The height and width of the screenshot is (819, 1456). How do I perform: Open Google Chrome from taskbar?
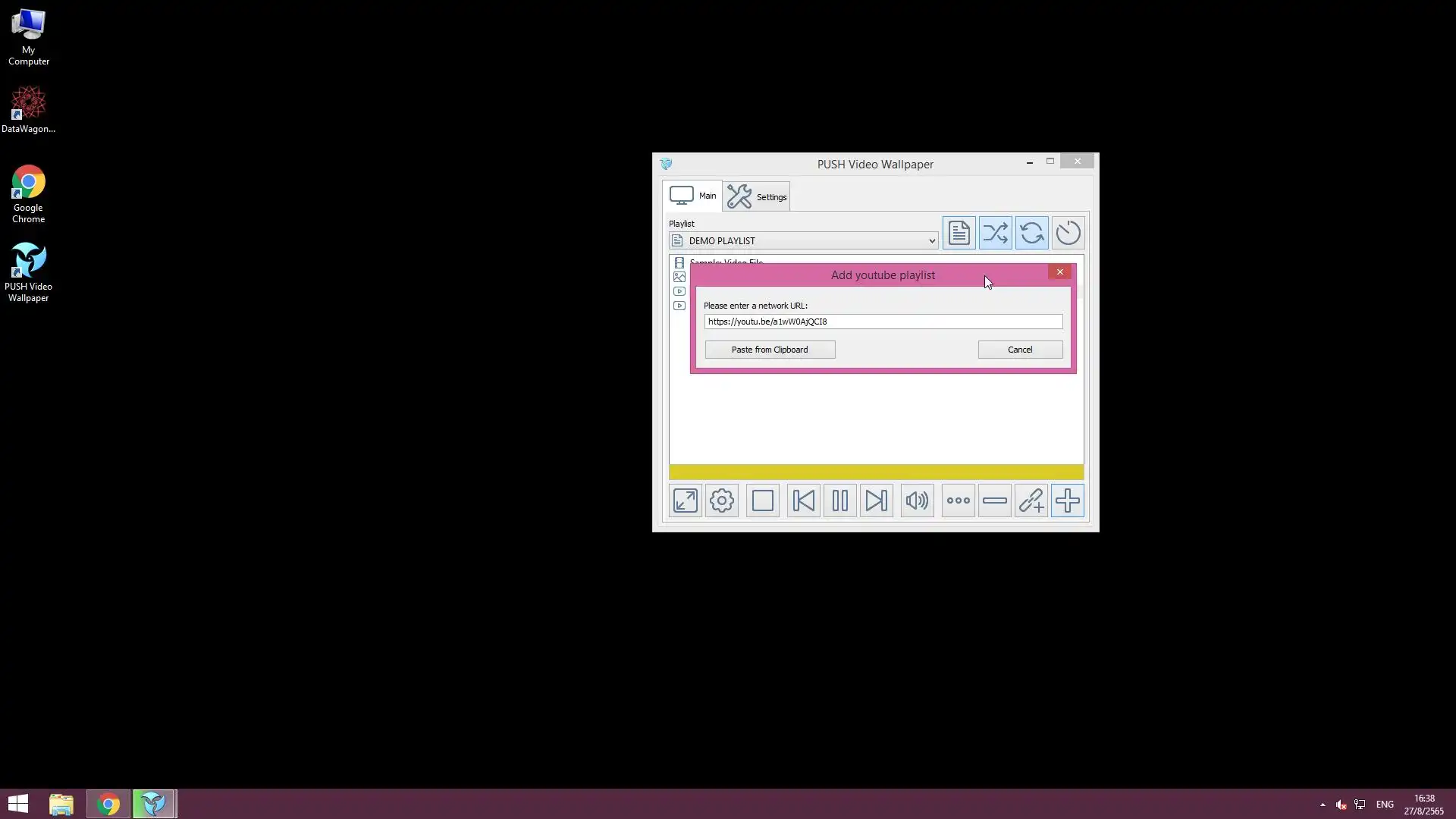108,804
